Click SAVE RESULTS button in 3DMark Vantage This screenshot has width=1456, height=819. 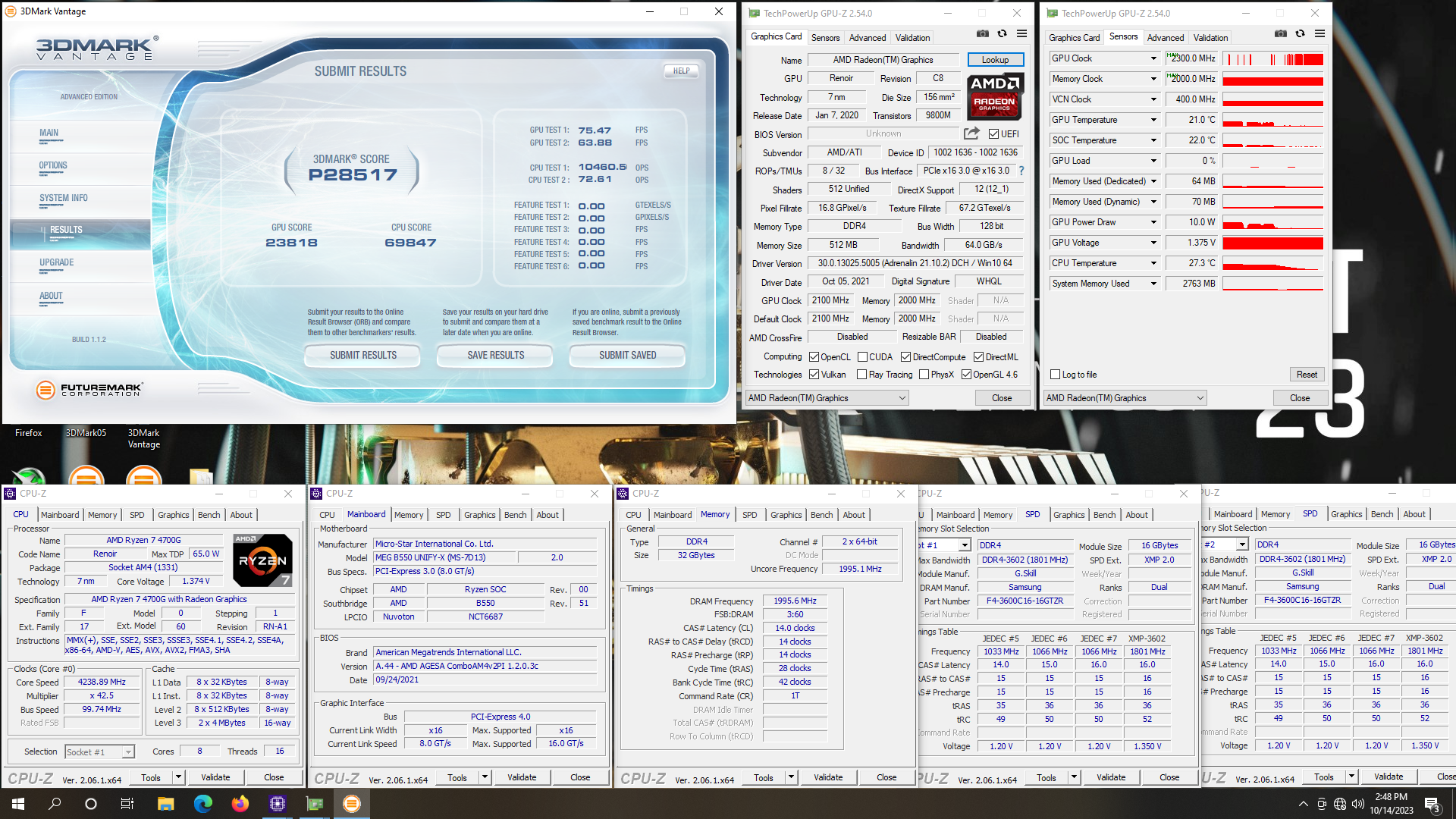pos(495,355)
